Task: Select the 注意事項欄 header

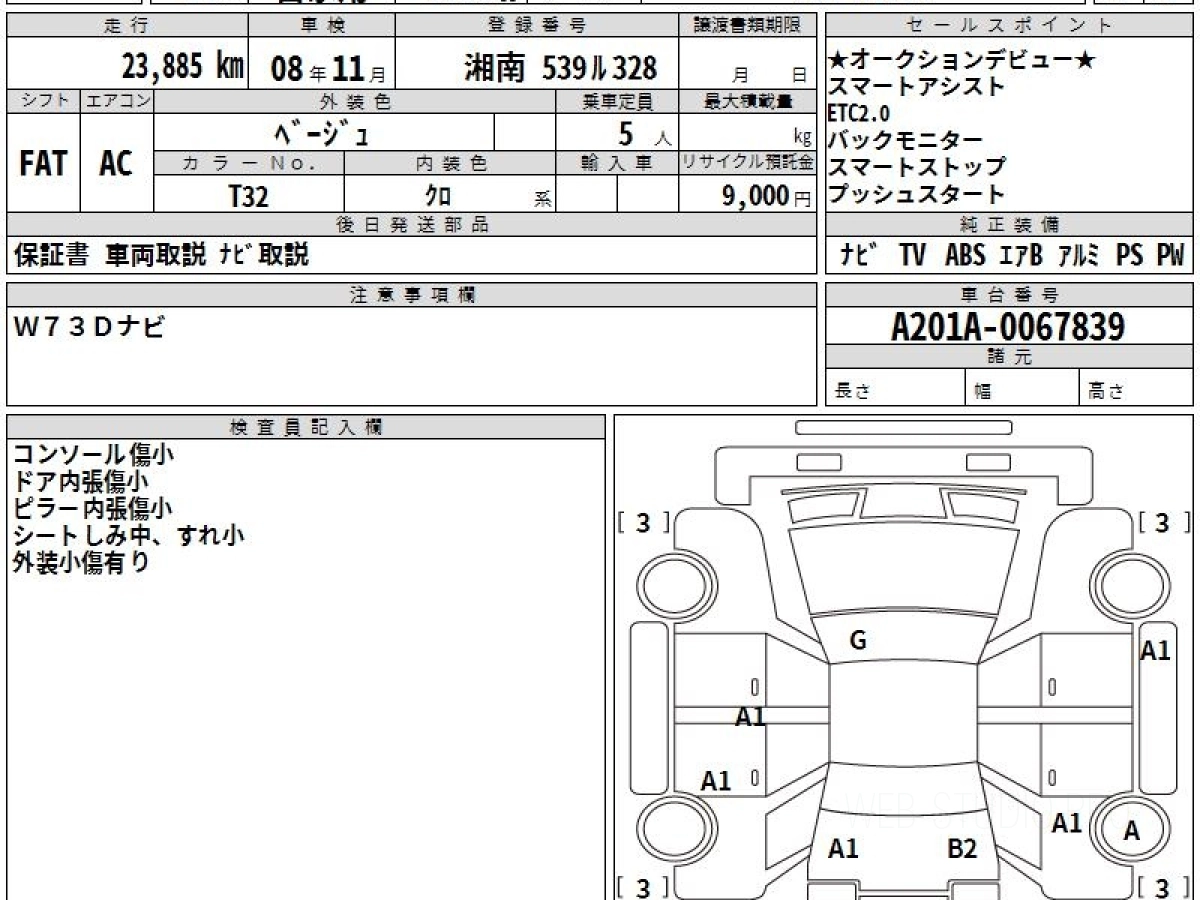Action: click(x=412, y=295)
